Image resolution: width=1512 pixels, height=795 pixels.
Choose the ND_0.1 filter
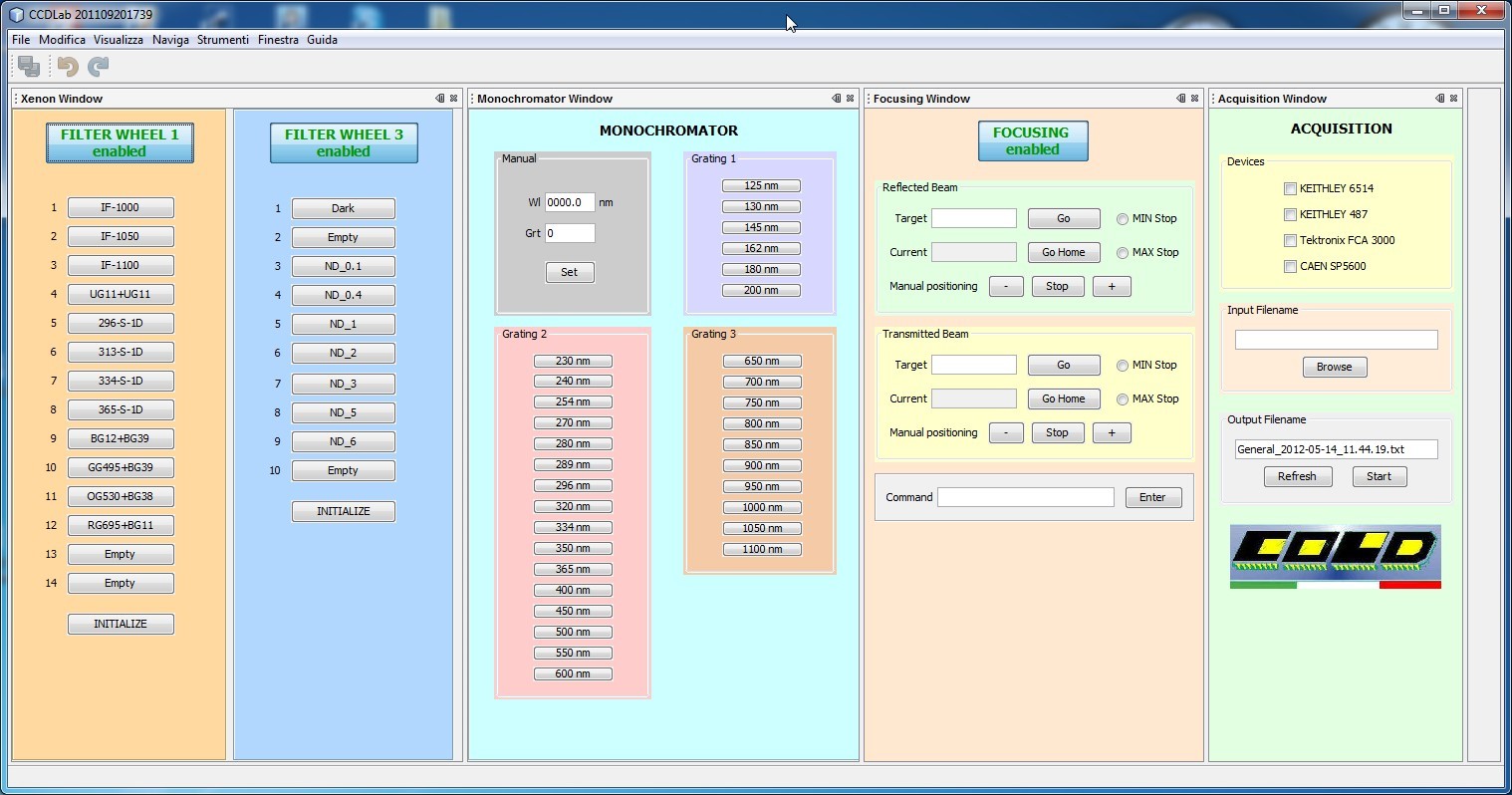tap(344, 266)
